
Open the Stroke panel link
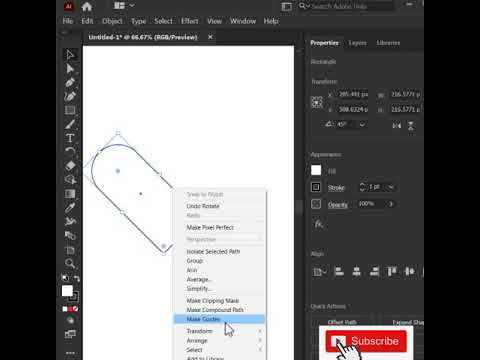(x=336, y=188)
